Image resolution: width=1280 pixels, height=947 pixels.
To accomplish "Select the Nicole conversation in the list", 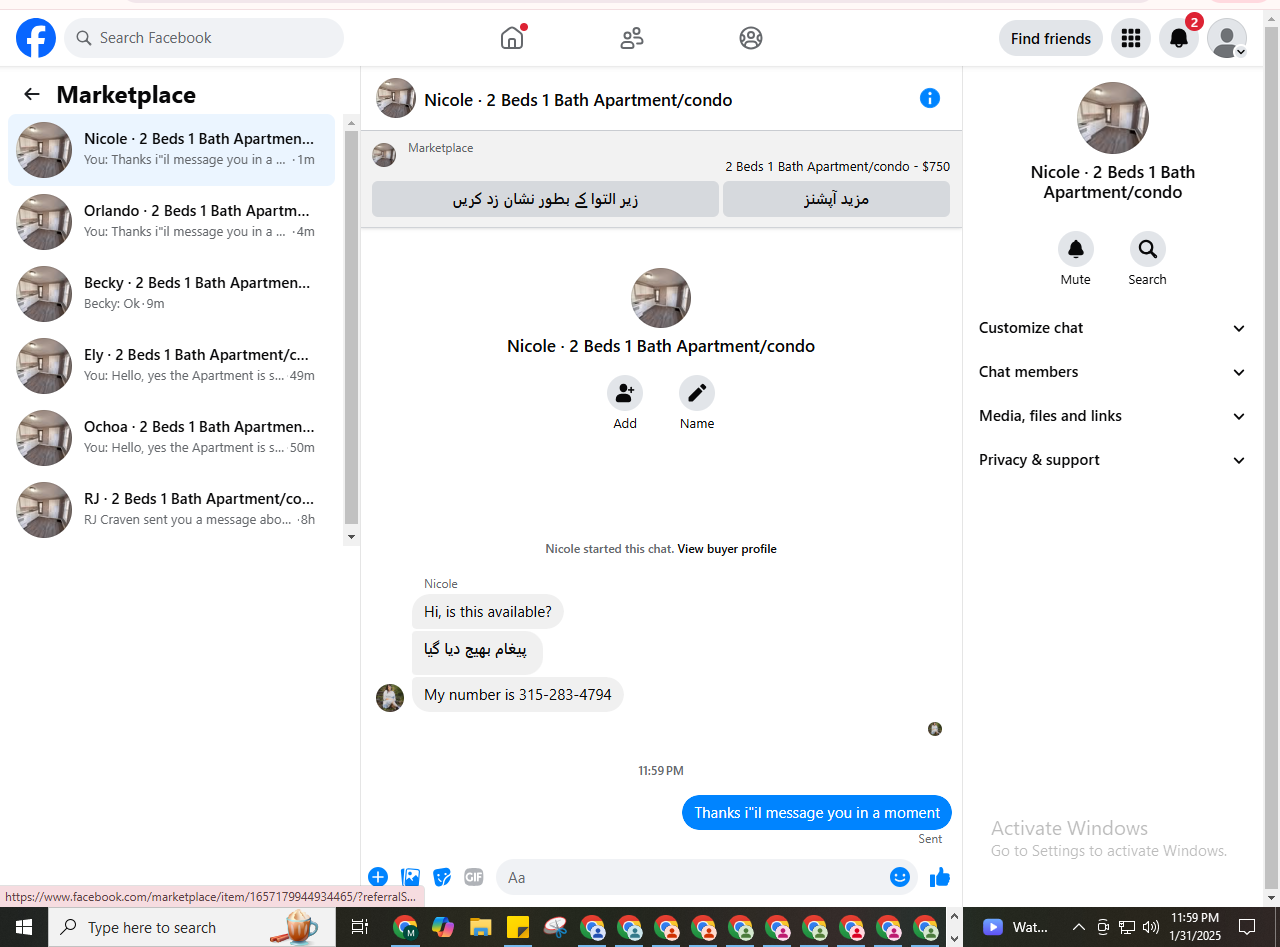I will tap(172, 150).
